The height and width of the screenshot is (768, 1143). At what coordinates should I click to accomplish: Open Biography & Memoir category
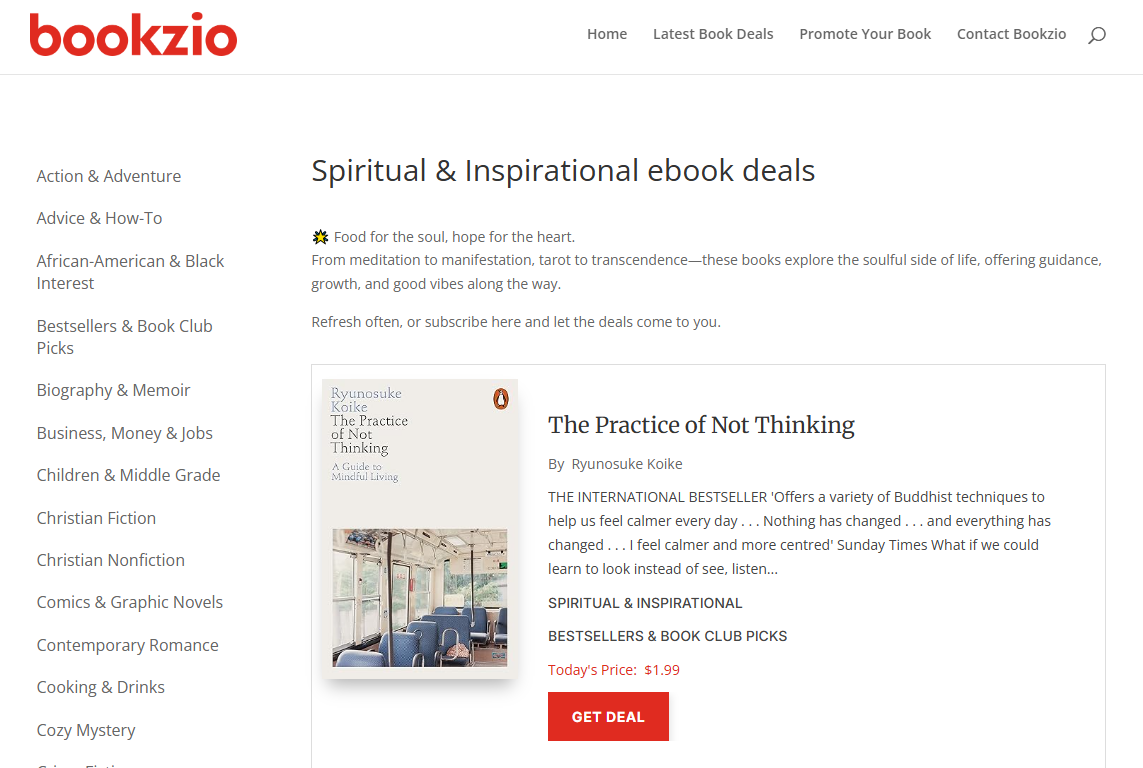(113, 390)
